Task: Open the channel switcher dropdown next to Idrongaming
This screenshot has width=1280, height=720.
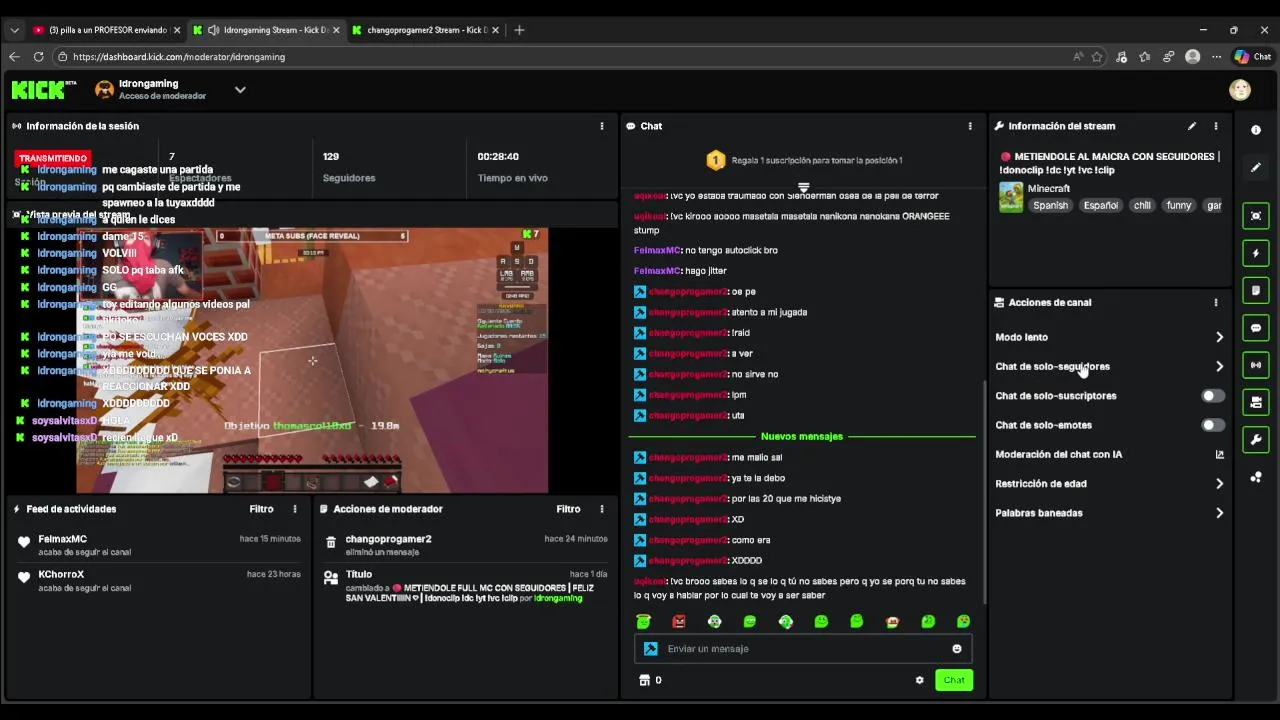Action: click(x=240, y=90)
